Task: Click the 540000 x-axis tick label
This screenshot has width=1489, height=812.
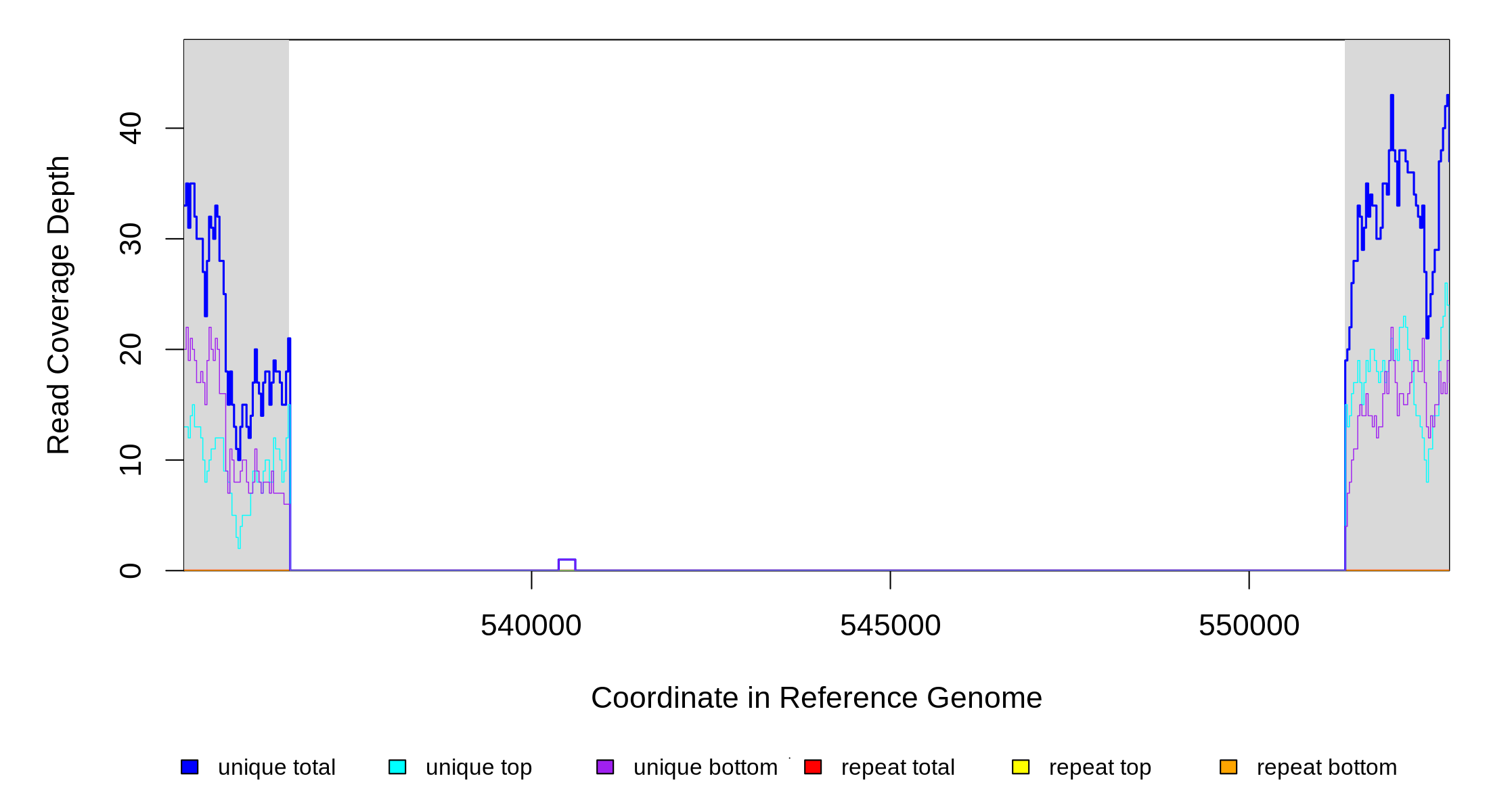Action: coord(531,625)
